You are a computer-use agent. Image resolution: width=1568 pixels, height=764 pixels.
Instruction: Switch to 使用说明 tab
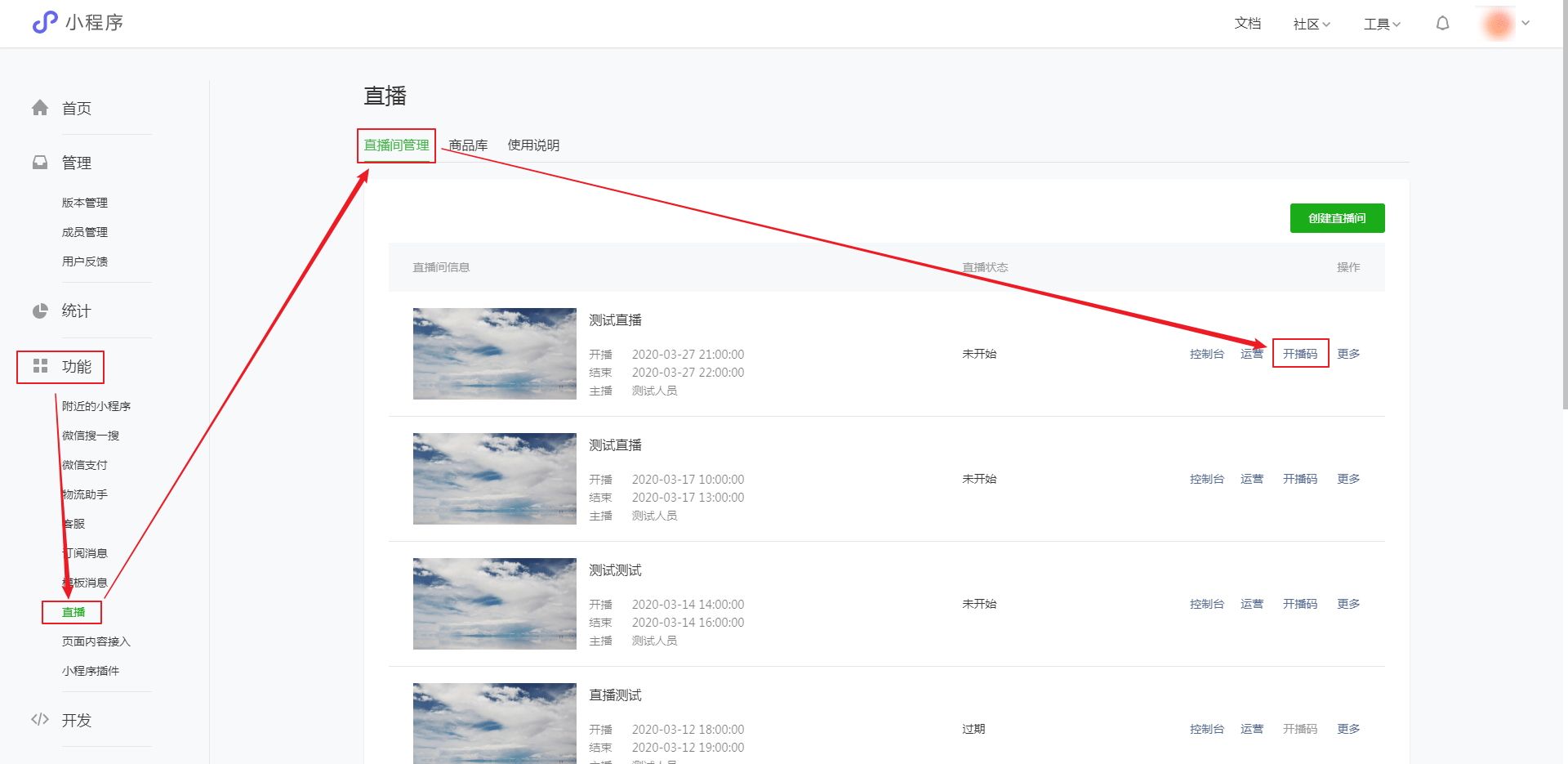pos(533,145)
